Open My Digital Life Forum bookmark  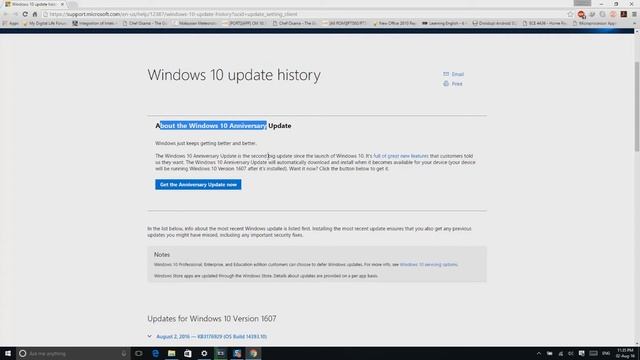tap(44, 23)
